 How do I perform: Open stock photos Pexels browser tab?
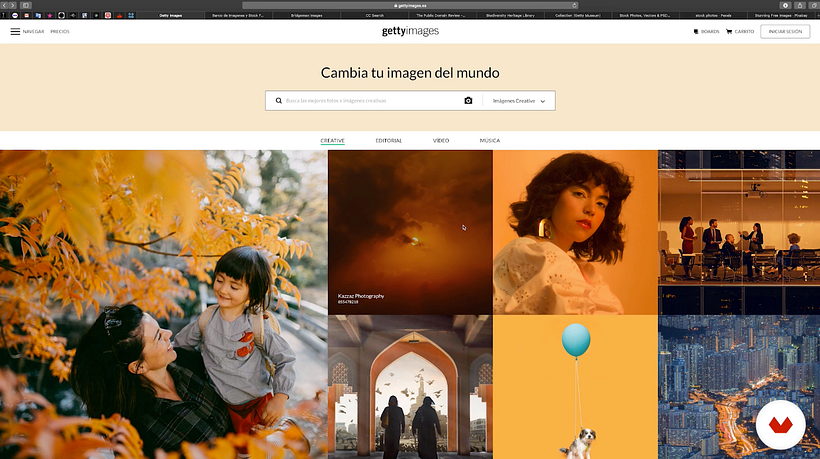coord(713,16)
